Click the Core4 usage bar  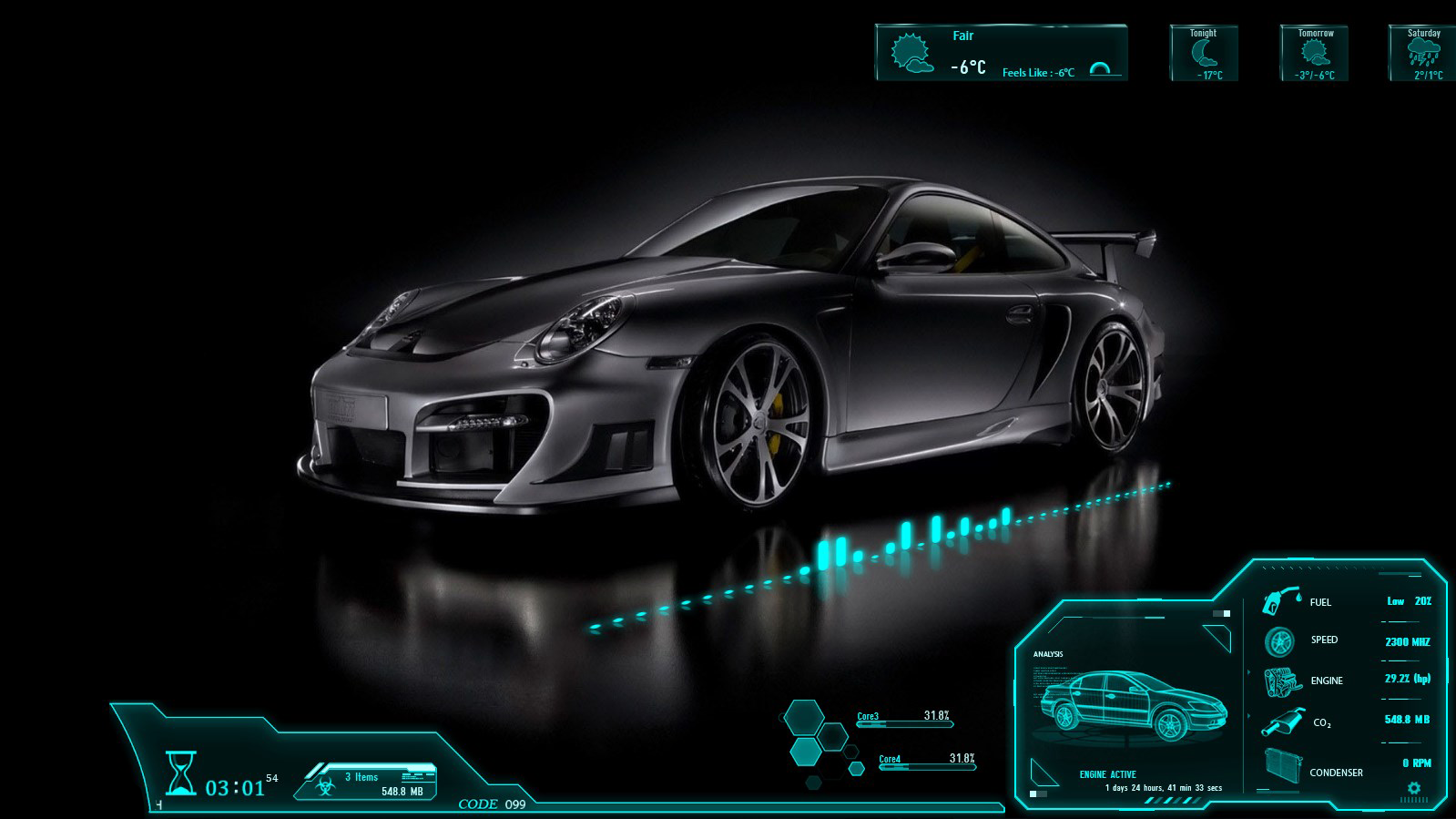tap(926, 766)
